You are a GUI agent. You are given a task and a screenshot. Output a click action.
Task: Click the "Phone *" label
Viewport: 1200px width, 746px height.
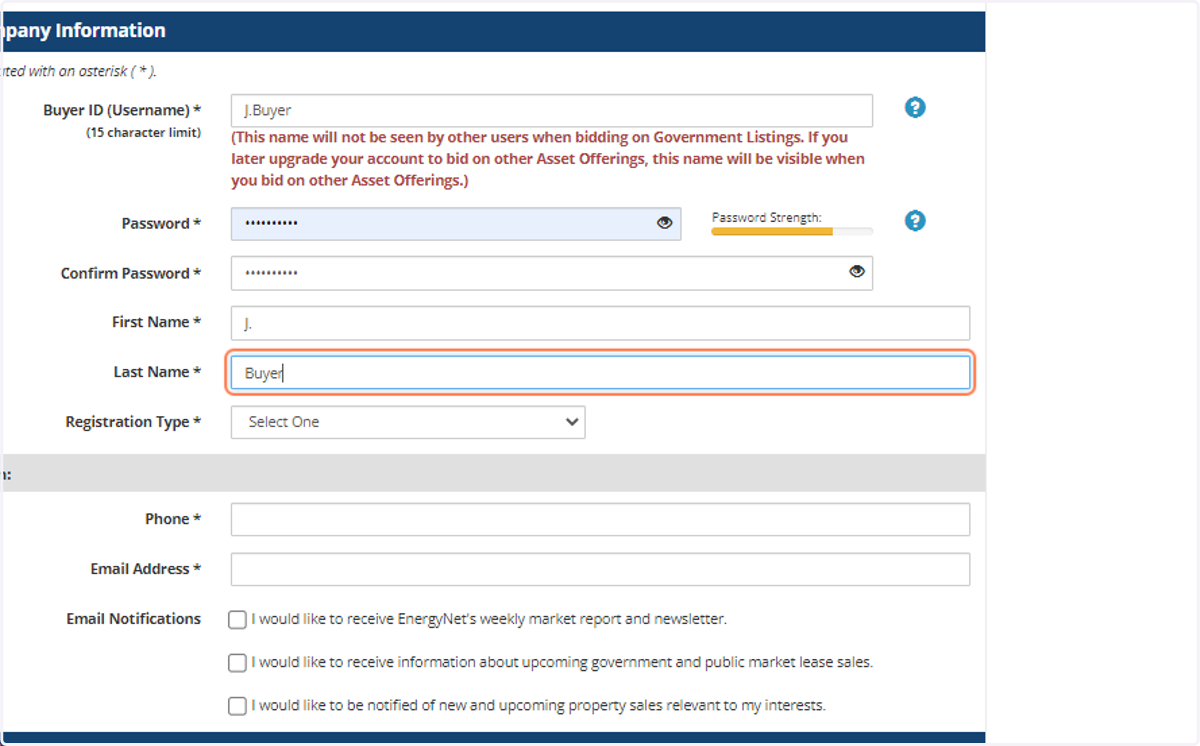tap(173, 519)
